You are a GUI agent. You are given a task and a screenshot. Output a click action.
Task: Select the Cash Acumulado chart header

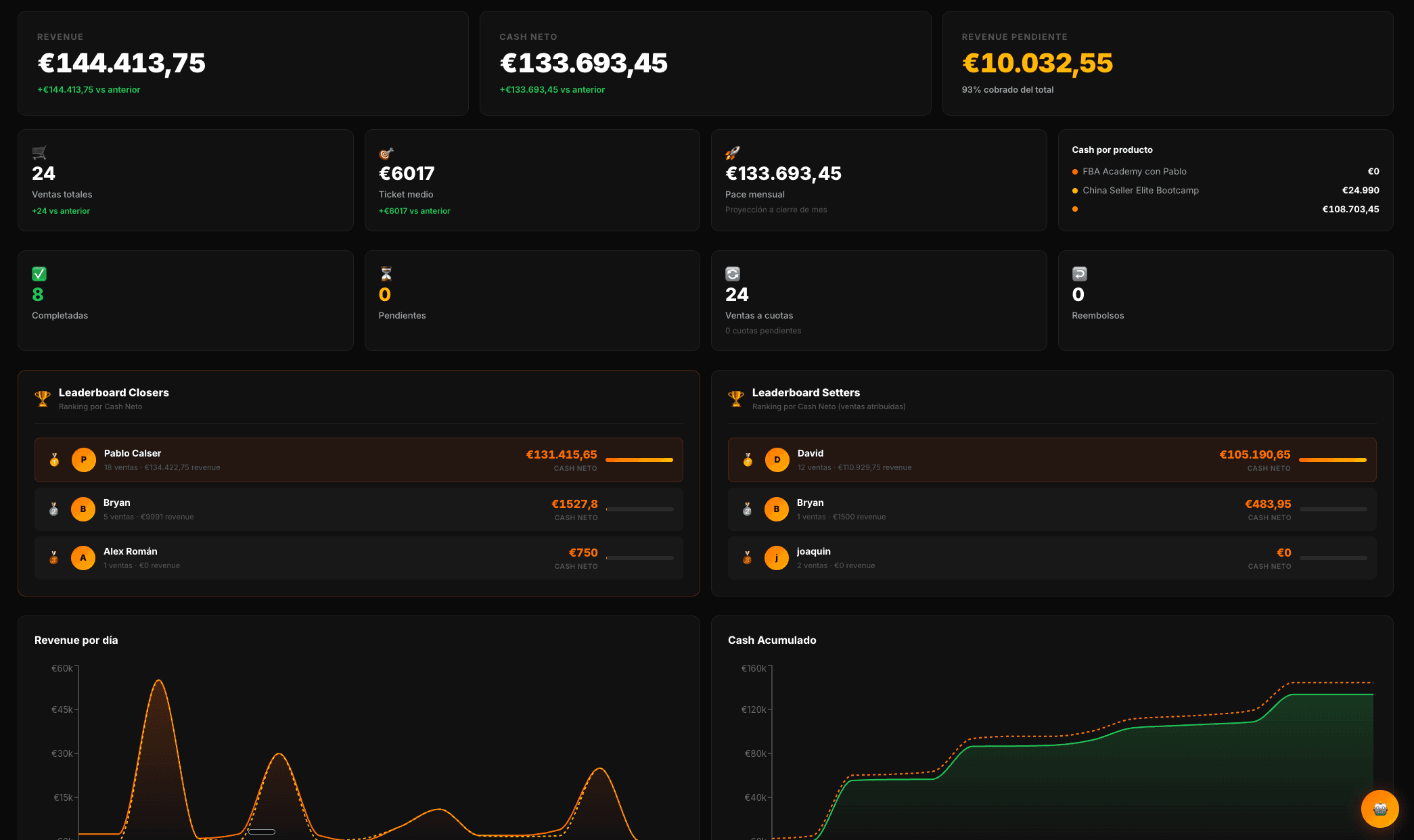[x=772, y=640]
